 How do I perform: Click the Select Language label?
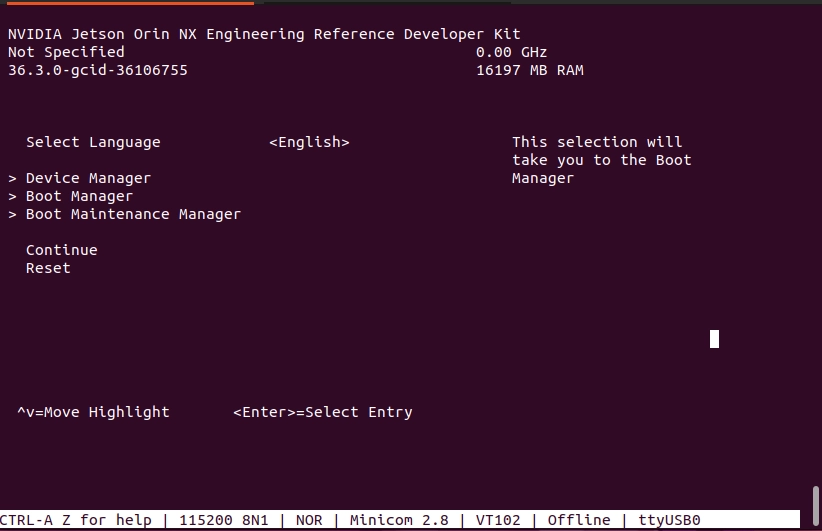click(93, 142)
